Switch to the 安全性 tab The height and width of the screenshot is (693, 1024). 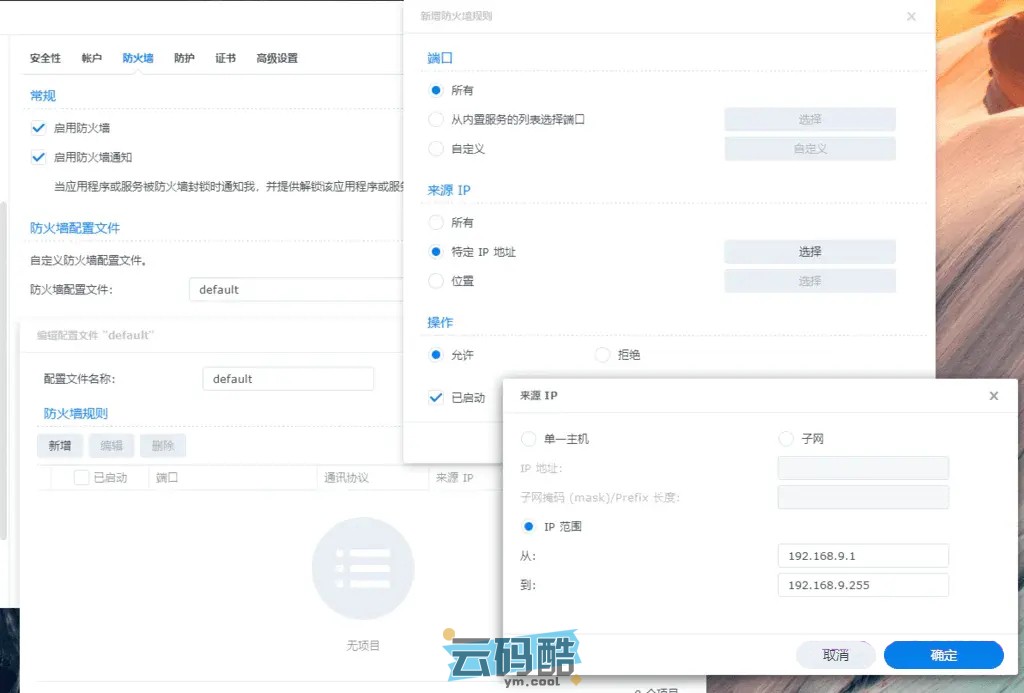coord(45,58)
